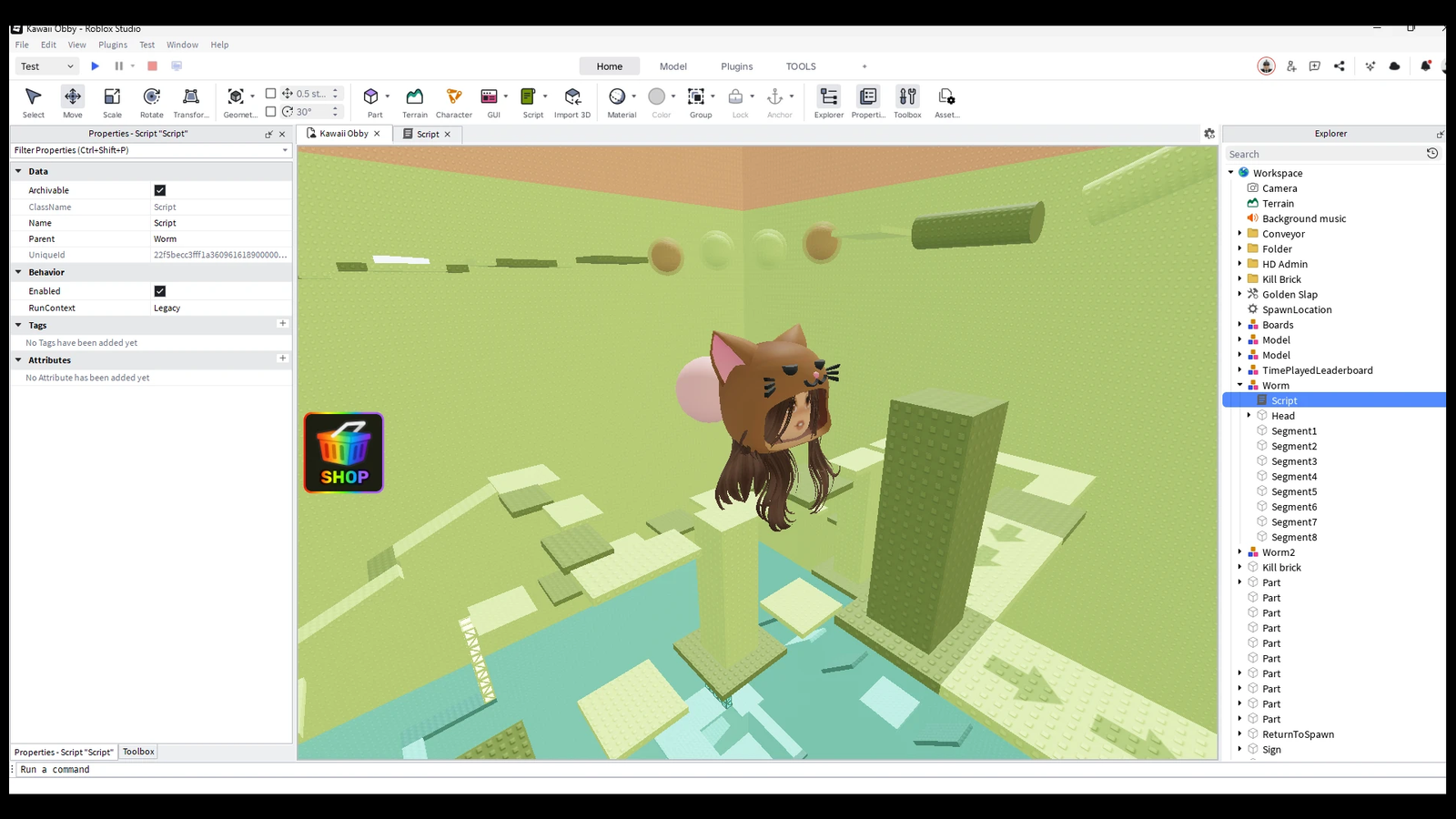Click the Run a command bar
Screen dimensions: 1456x819
pos(728,770)
